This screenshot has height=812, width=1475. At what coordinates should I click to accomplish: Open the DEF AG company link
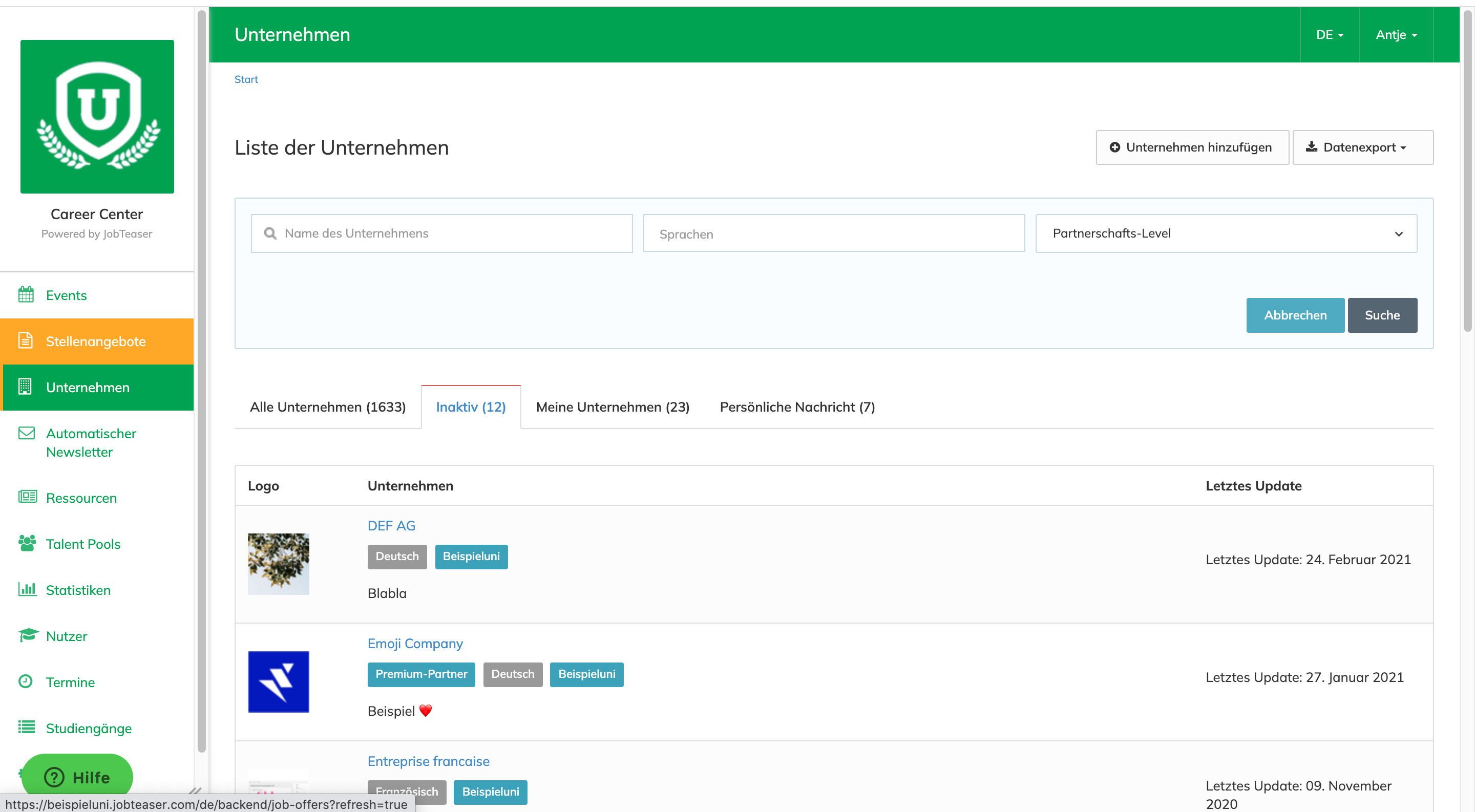[x=392, y=525]
